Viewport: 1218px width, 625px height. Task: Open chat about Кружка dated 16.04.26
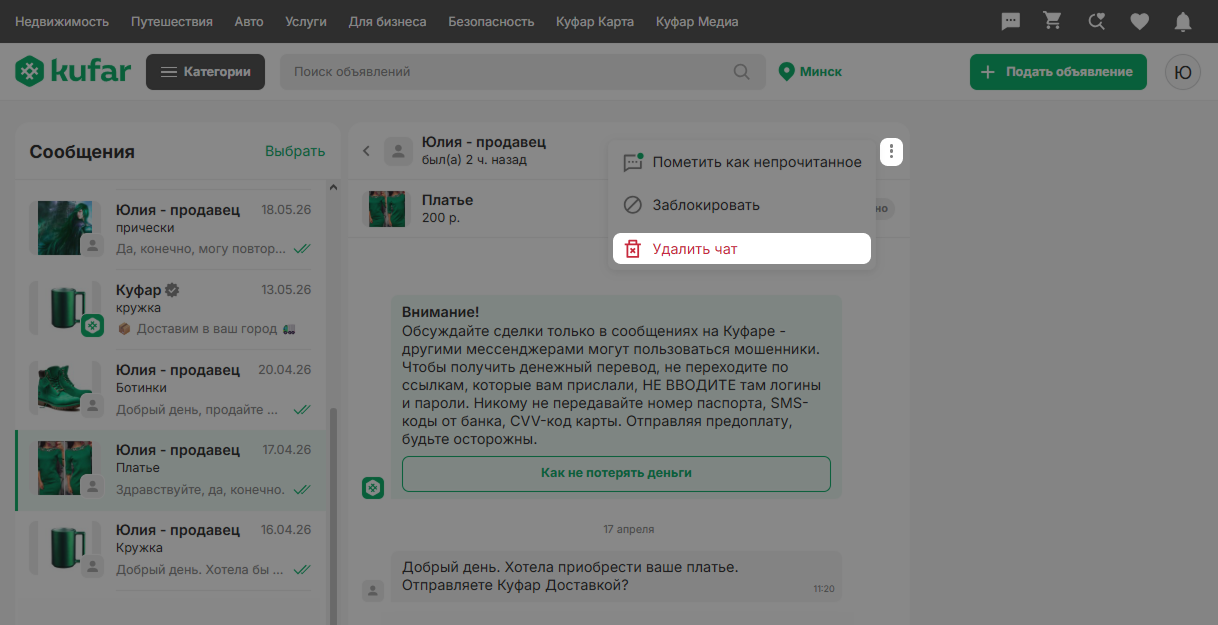point(171,550)
